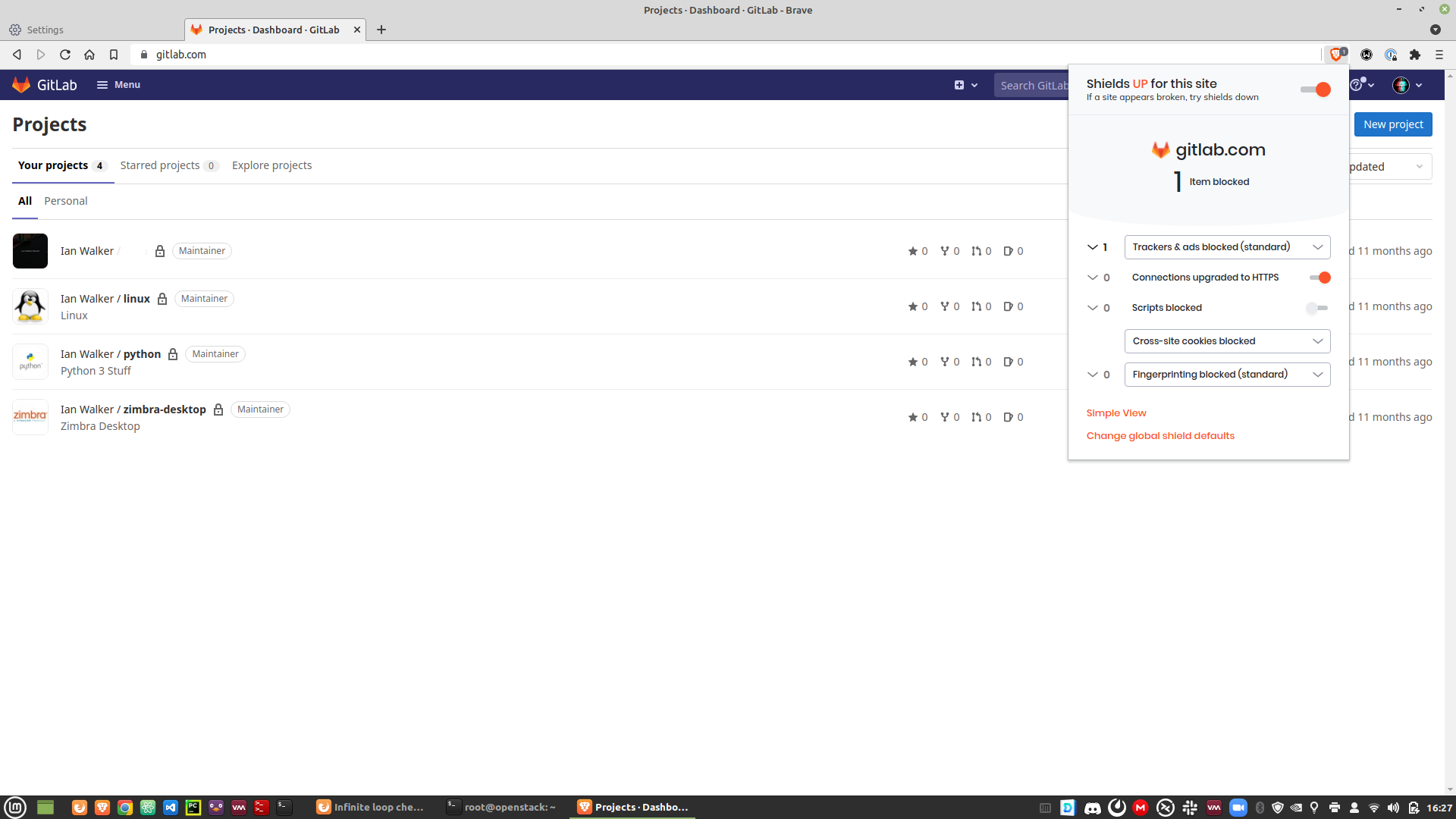Click the bookmark page icon
Image resolution: width=1456 pixels, height=819 pixels.
click(x=114, y=55)
